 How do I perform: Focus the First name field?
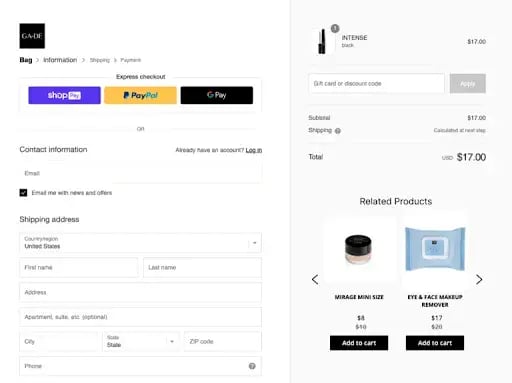tap(79, 267)
